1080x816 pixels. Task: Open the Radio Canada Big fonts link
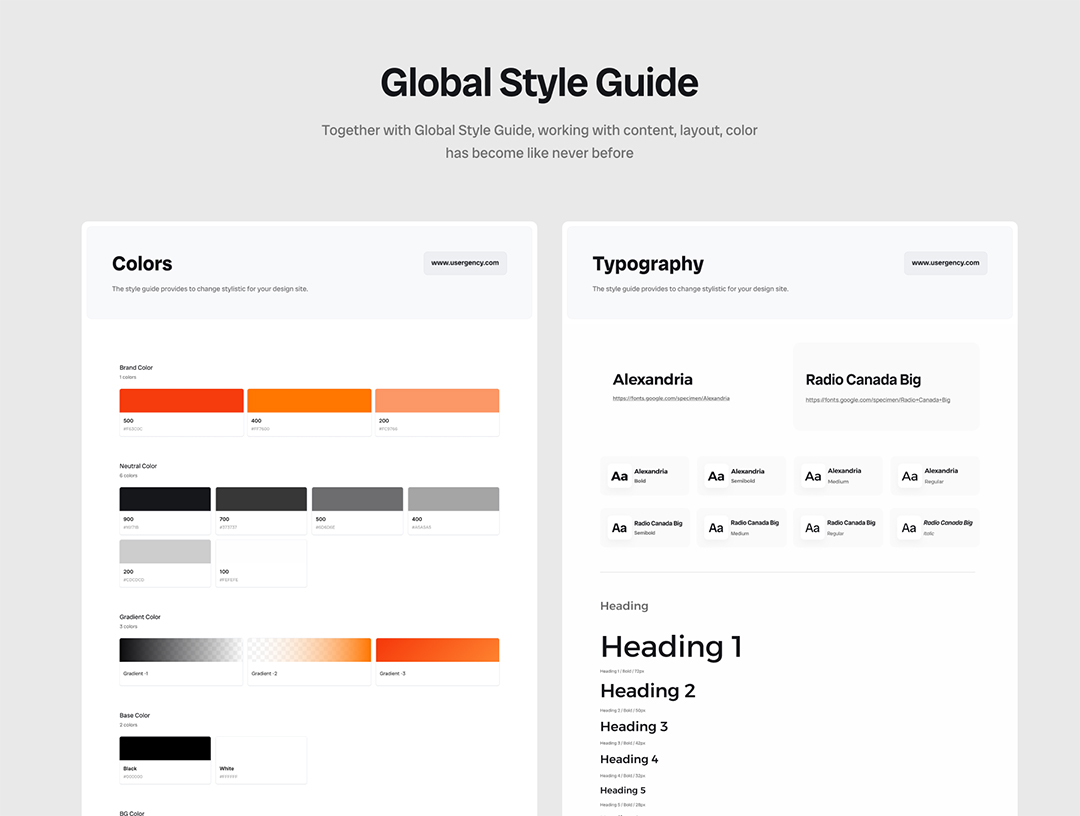click(x=877, y=400)
